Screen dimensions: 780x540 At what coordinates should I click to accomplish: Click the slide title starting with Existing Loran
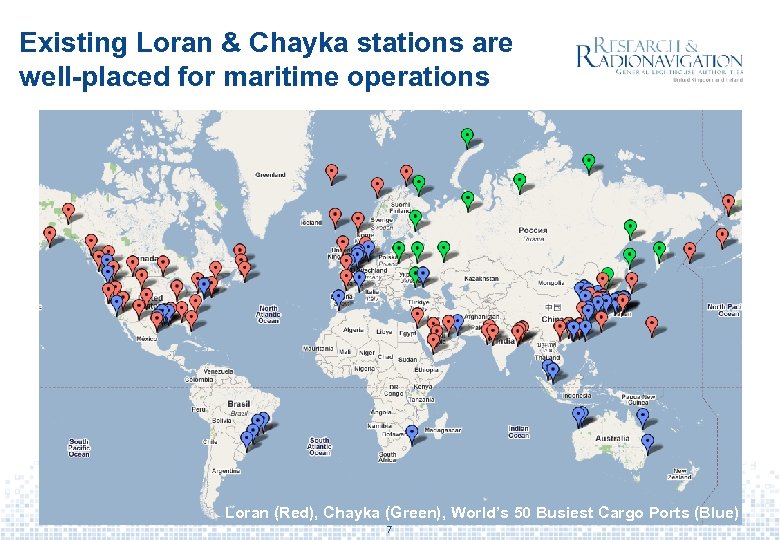click(266, 59)
